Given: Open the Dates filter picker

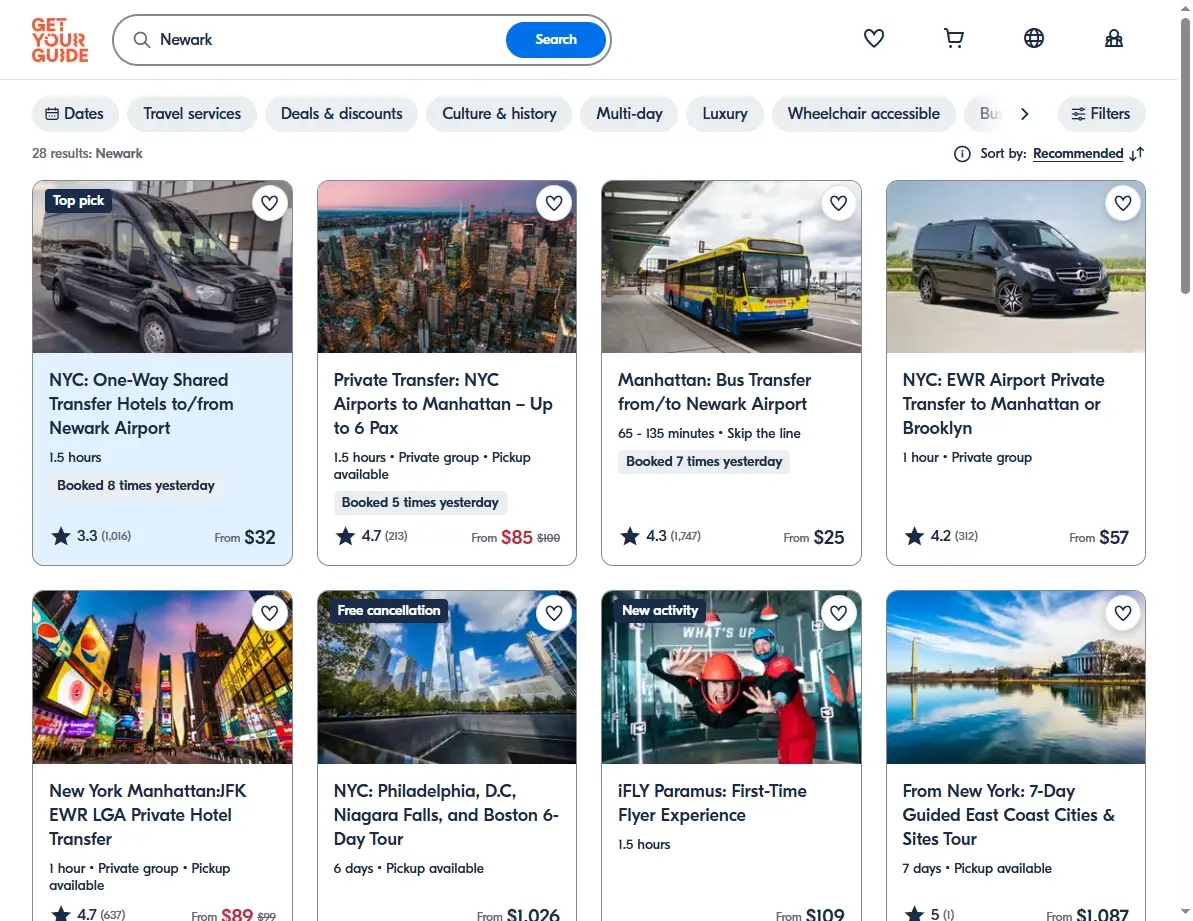Looking at the screenshot, I should coord(75,113).
